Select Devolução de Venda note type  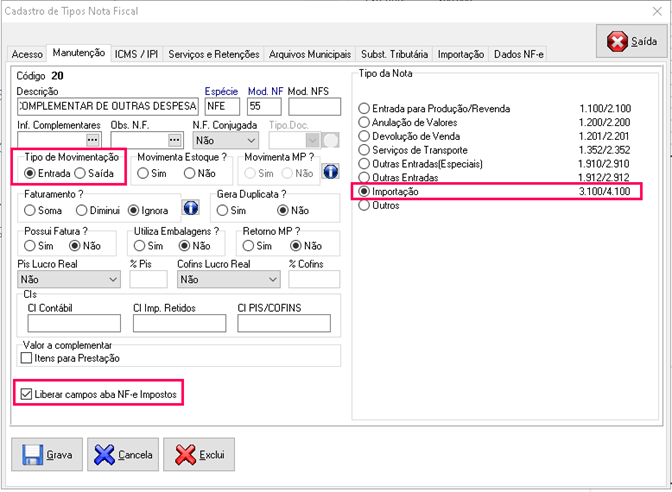(363, 135)
